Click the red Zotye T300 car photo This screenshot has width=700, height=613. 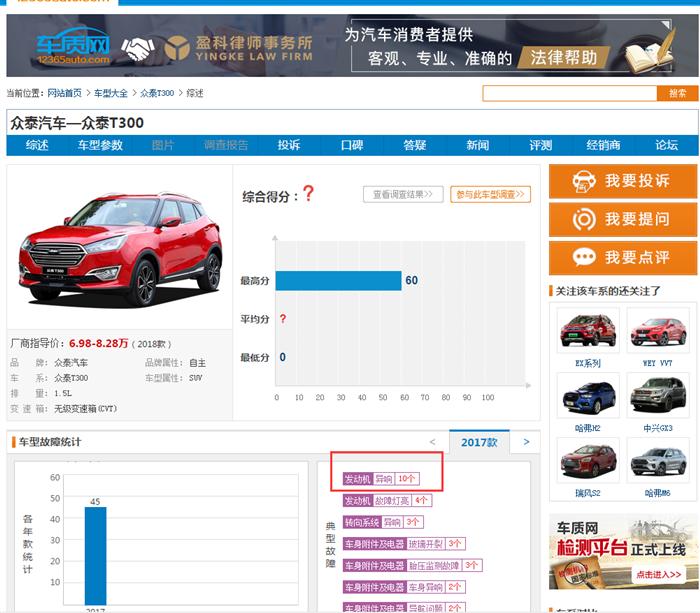coord(120,248)
